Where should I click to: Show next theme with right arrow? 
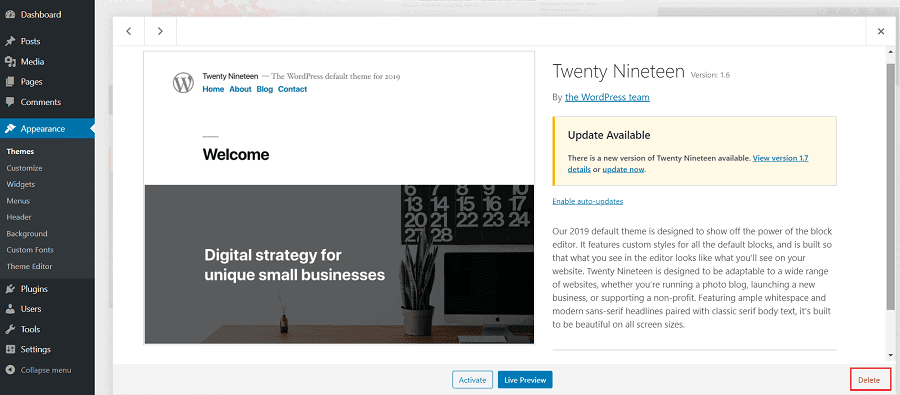pos(160,31)
